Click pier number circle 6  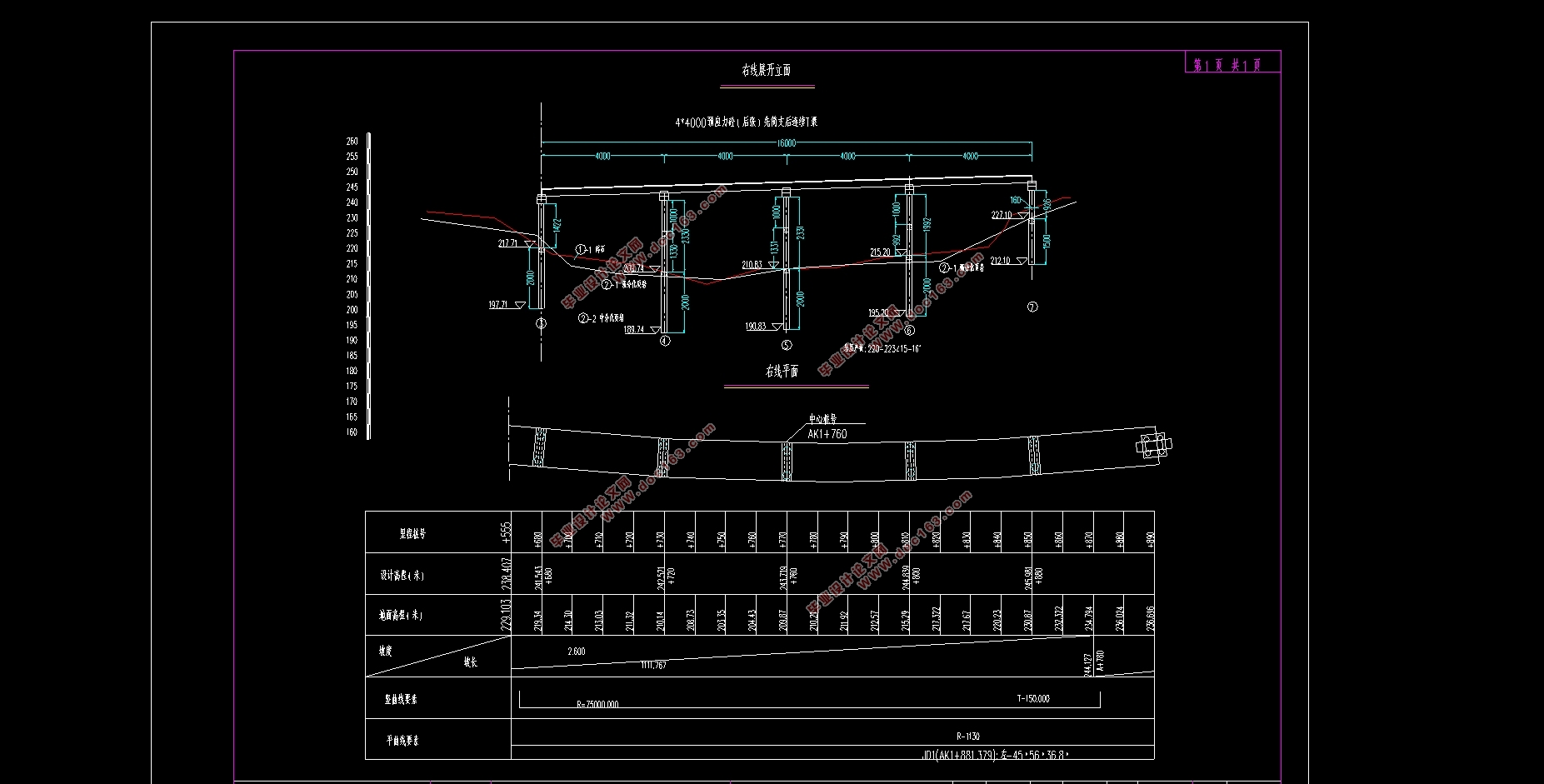(x=909, y=330)
